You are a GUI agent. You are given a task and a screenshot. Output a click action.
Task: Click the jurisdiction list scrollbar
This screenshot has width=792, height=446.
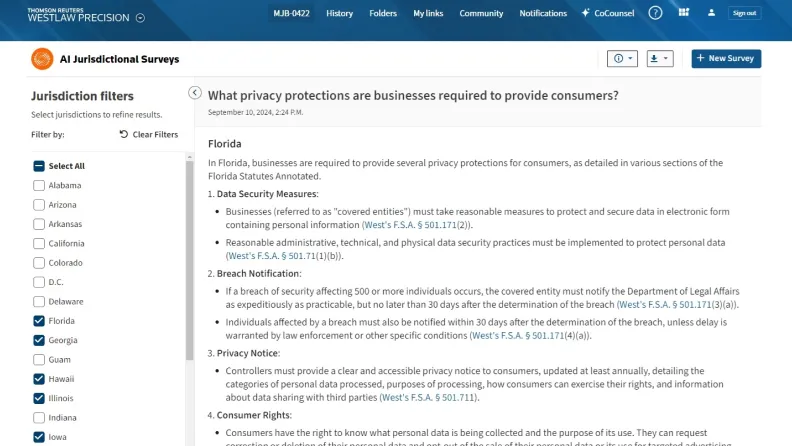pos(190,260)
